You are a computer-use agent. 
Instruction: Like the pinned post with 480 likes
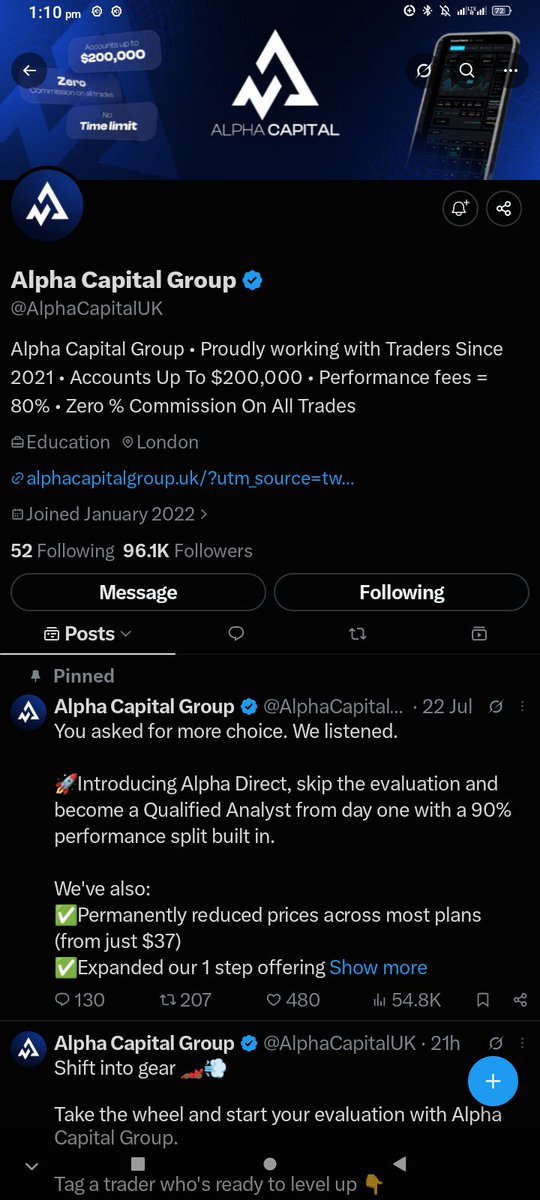coord(292,999)
